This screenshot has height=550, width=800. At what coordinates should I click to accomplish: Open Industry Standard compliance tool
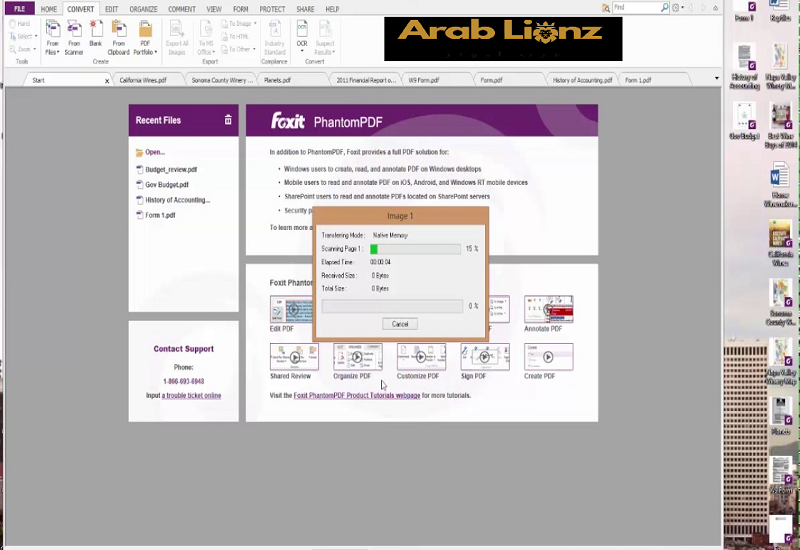[x=274, y=38]
